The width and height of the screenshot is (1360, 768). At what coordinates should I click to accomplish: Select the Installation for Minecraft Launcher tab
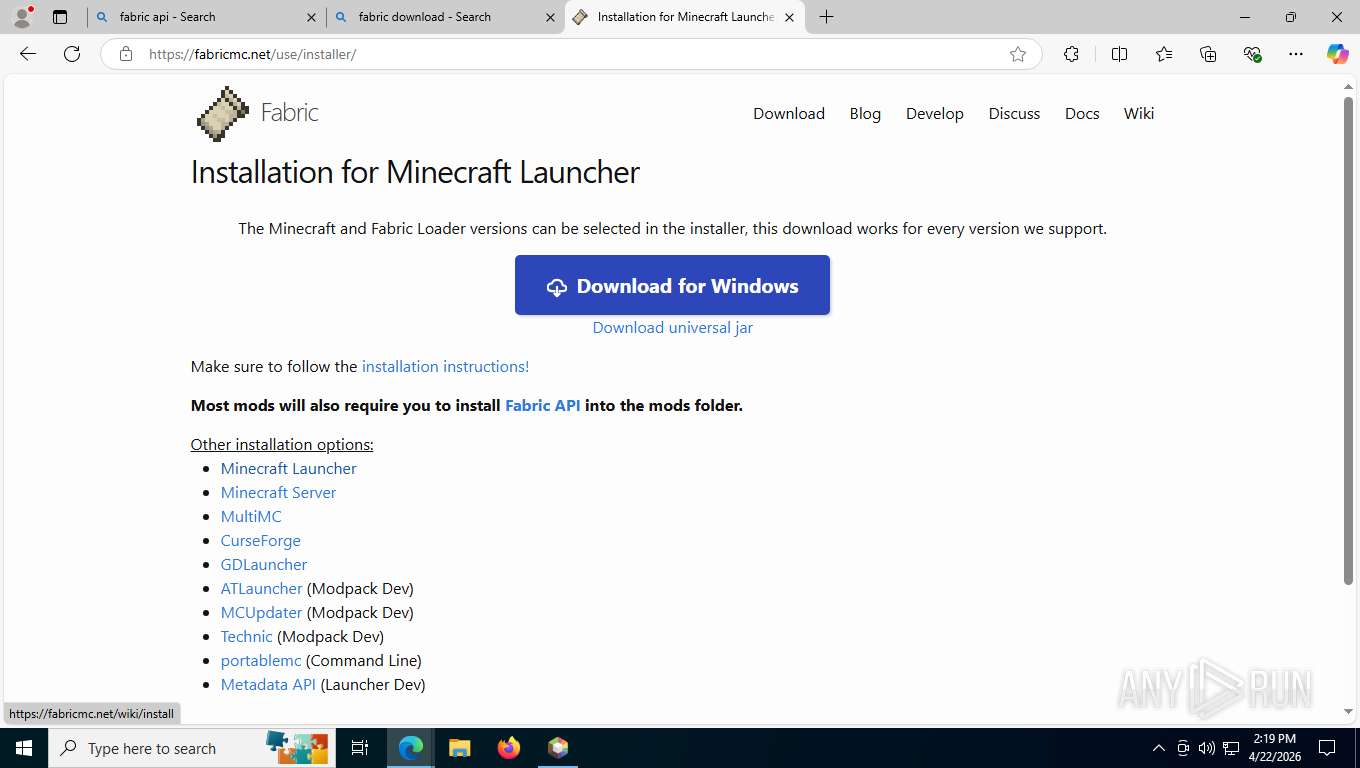coord(685,17)
